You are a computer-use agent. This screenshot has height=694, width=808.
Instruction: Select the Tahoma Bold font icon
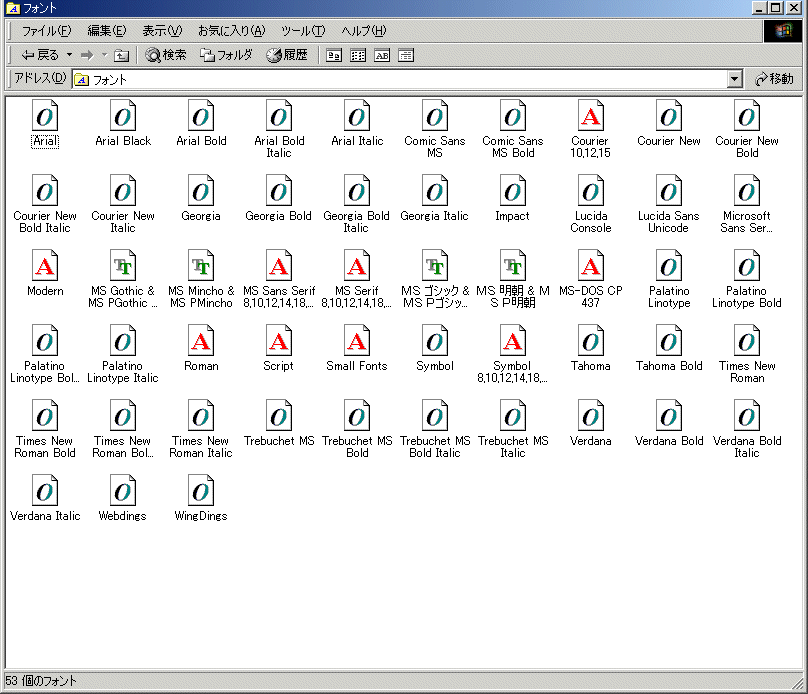[x=668, y=341]
